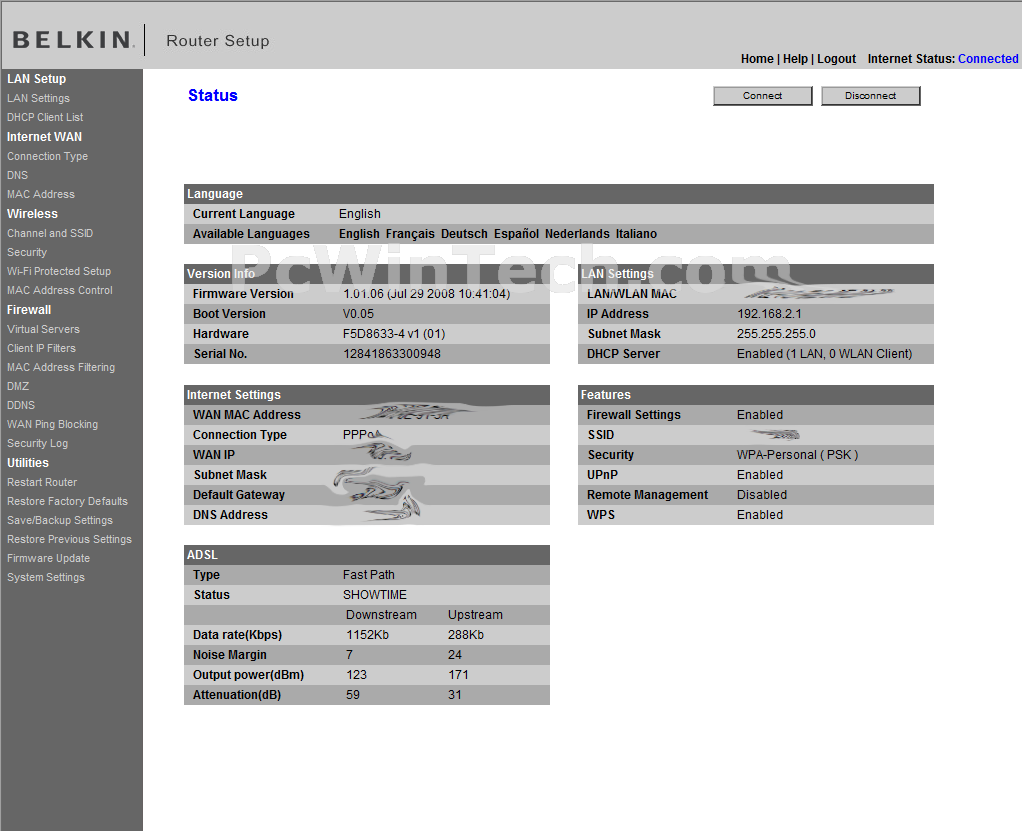
Task: Open Virtual Servers page
Action: [x=44, y=329]
